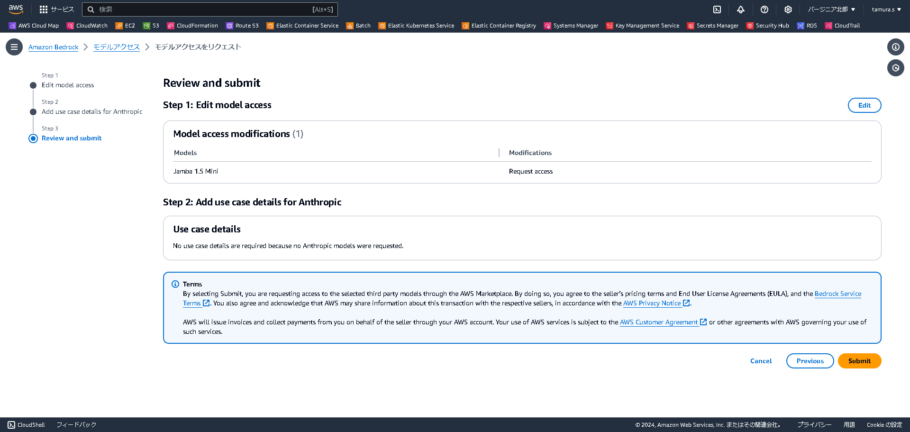Open the サービス services grid menu
This screenshot has height=432, width=910.
click(56, 9)
